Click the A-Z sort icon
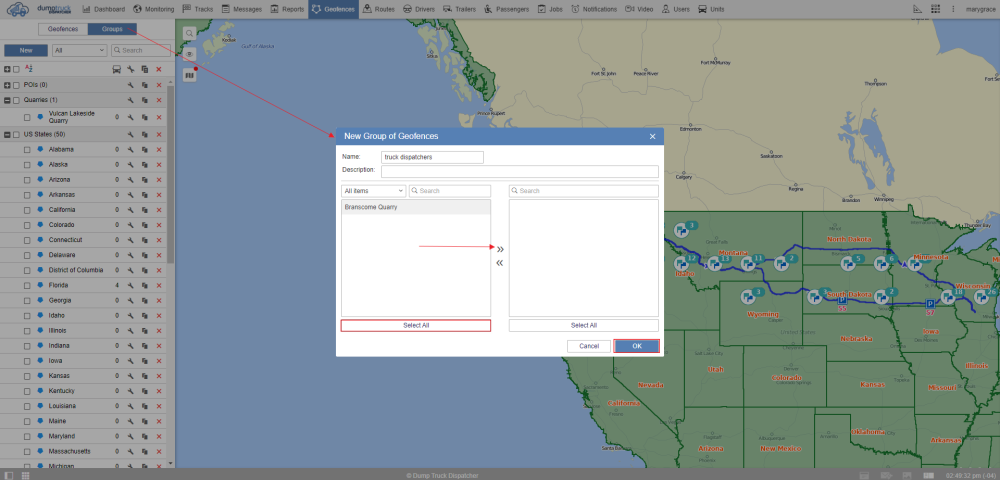The image size is (1000, 480). (29, 69)
